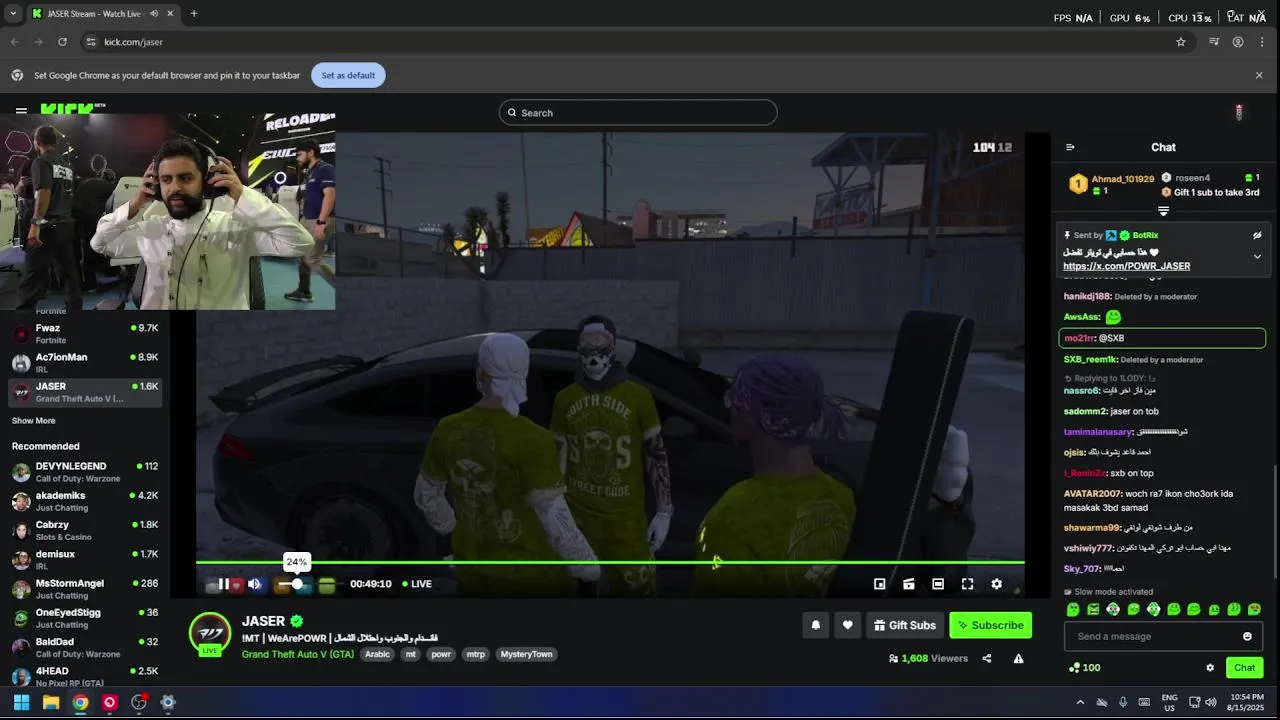Select the mtrp tag
The image size is (1280, 720).
475,654
